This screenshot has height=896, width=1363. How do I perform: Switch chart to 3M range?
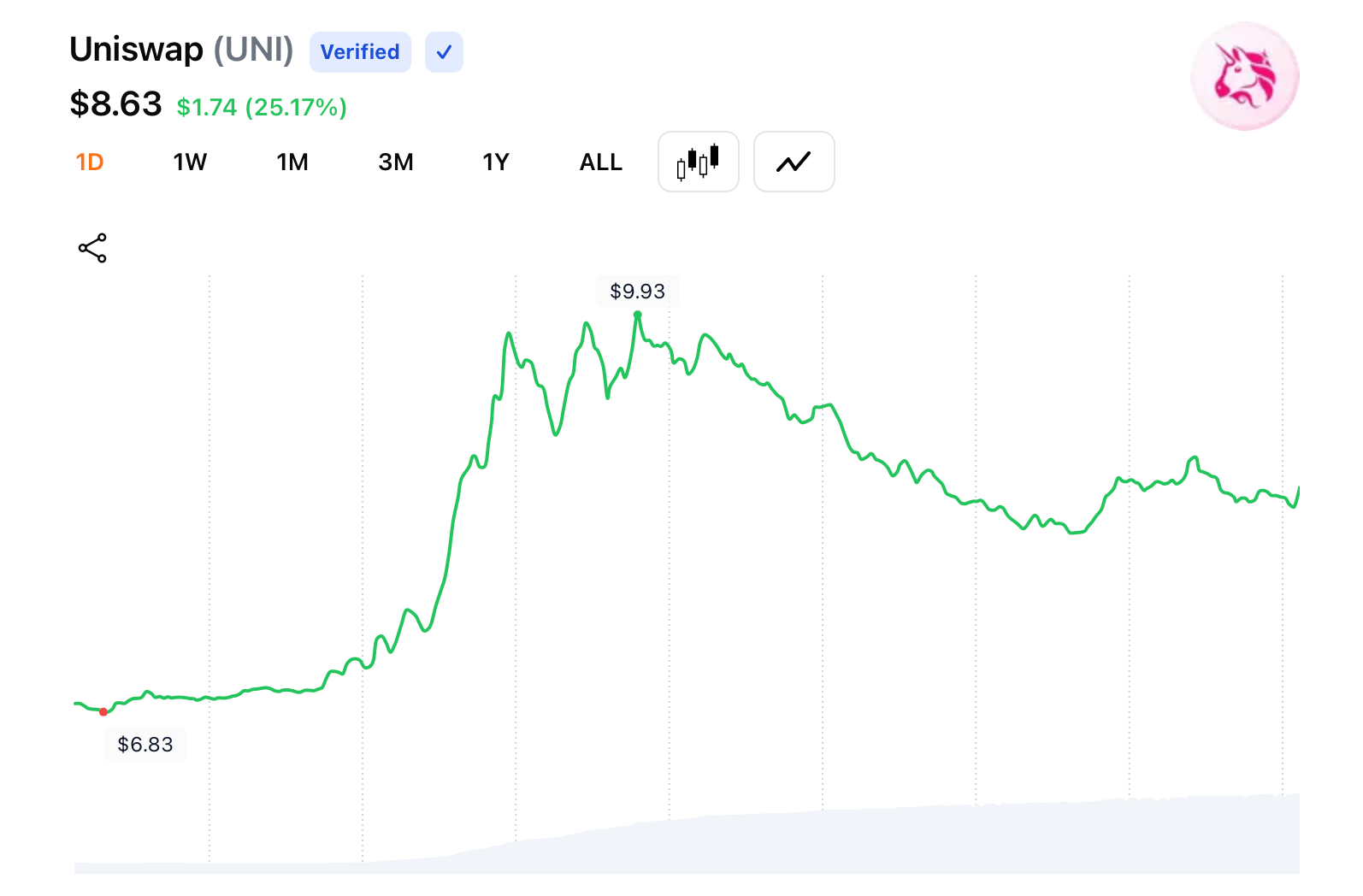pyautogui.click(x=396, y=162)
